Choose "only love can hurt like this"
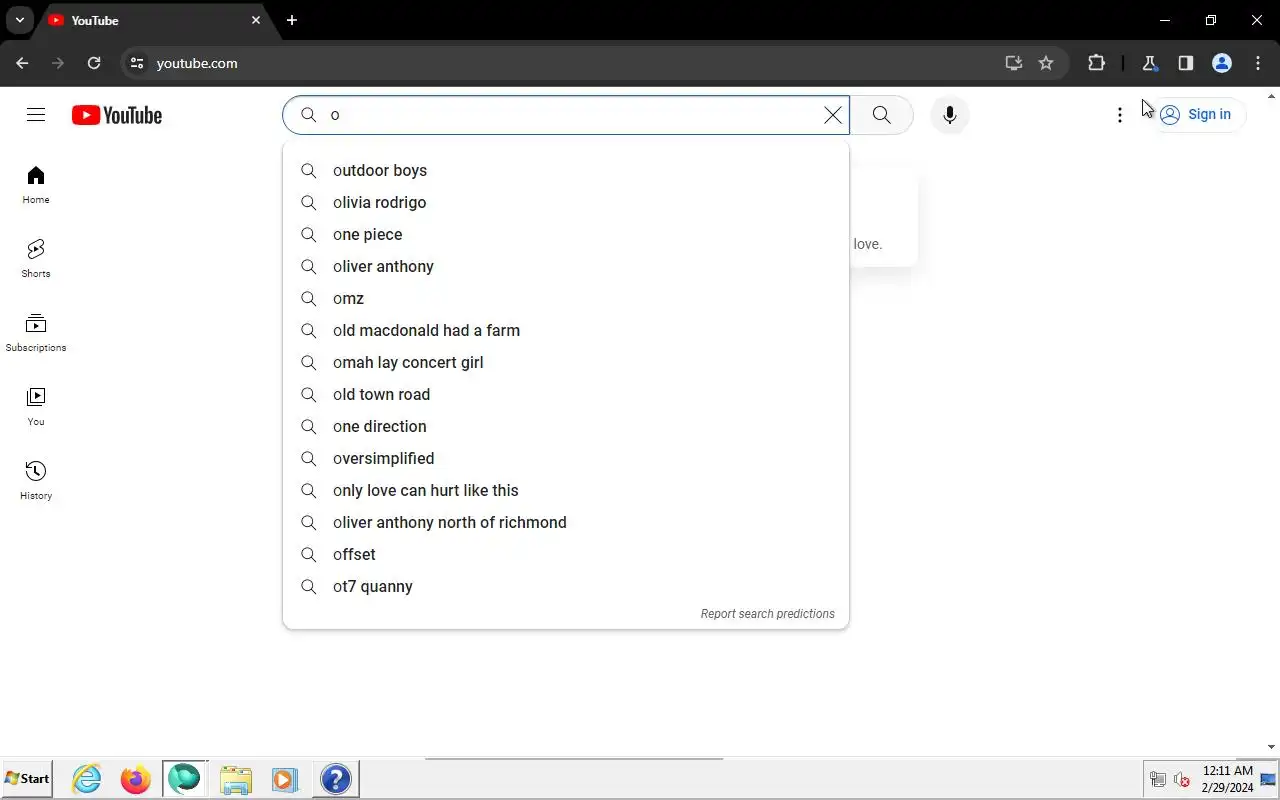The width and height of the screenshot is (1280, 800). [x=566, y=490]
